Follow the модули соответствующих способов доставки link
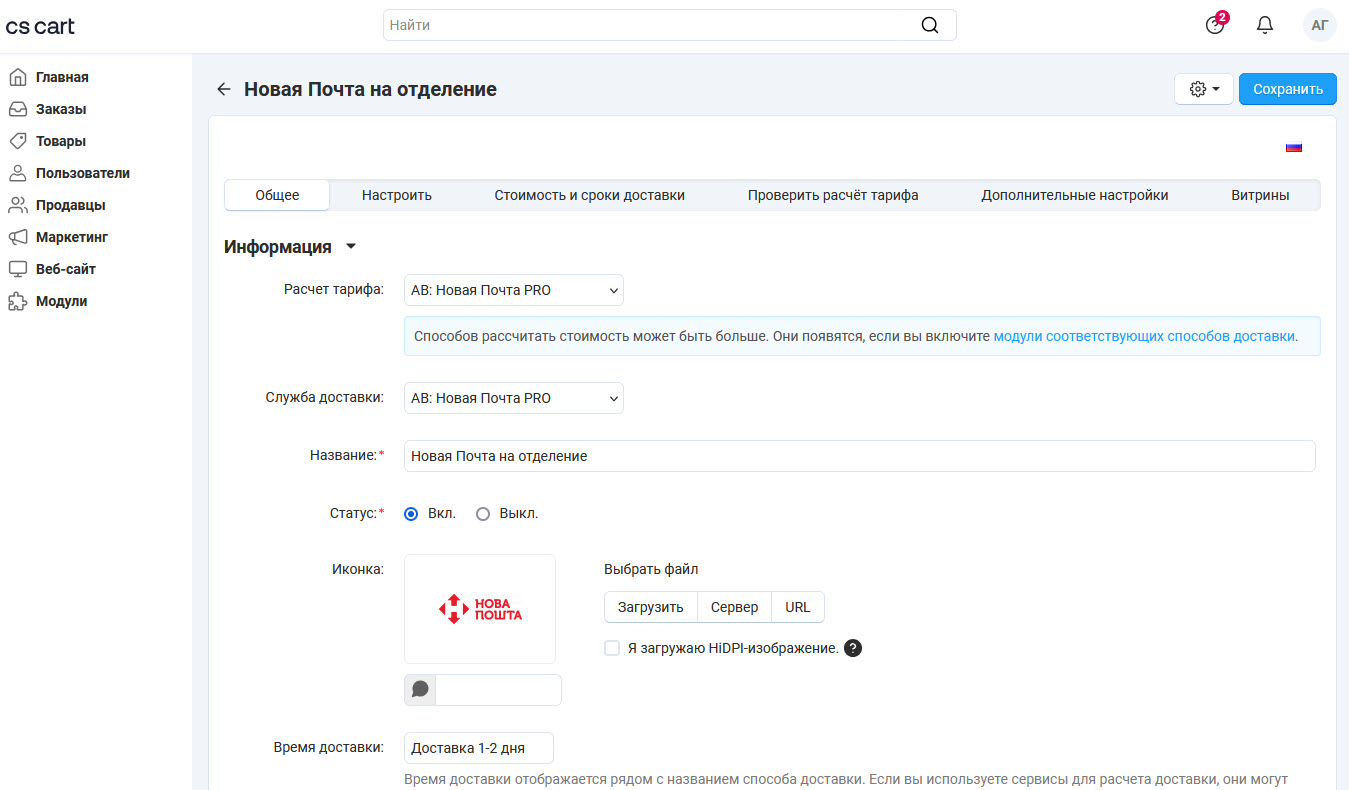 pos(1144,337)
